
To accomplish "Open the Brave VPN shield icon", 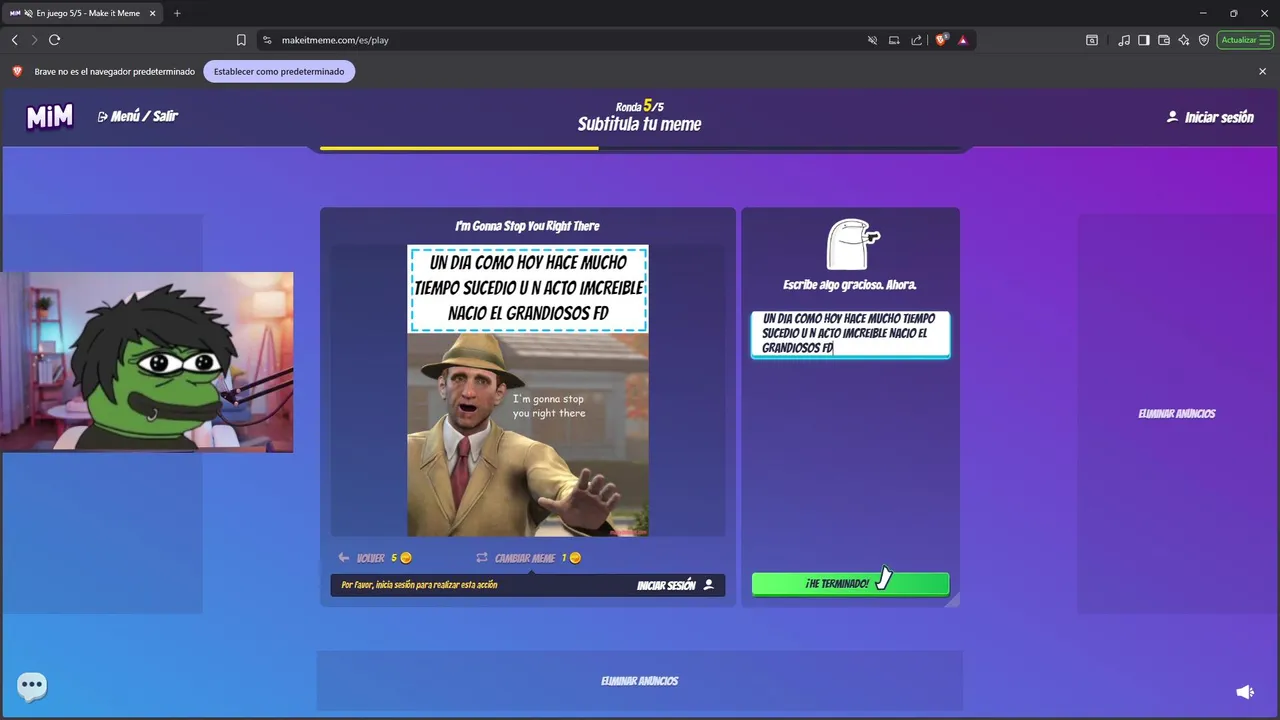I will point(1204,40).
